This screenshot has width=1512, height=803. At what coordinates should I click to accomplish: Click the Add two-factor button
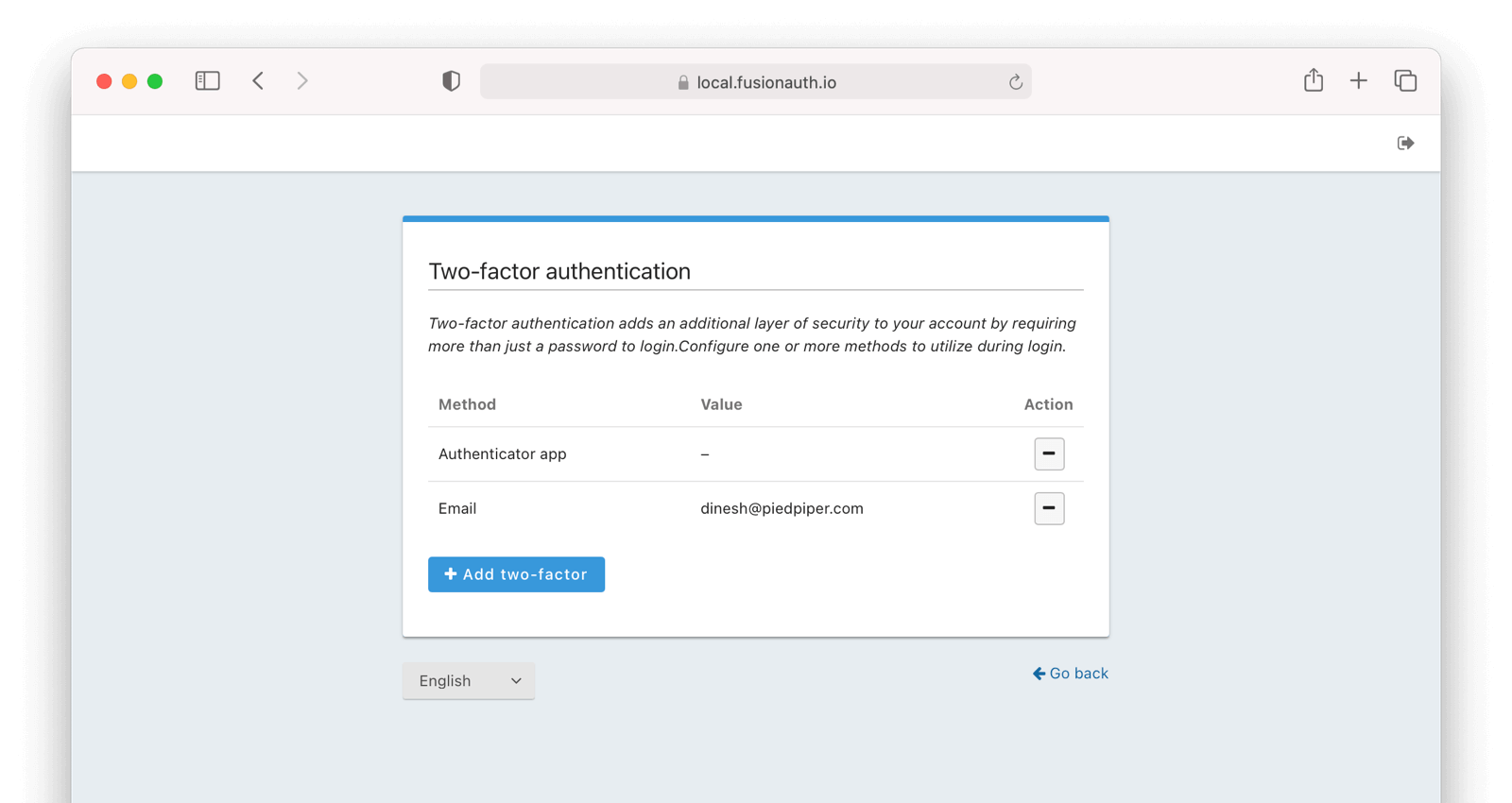[x=516, y=574]
